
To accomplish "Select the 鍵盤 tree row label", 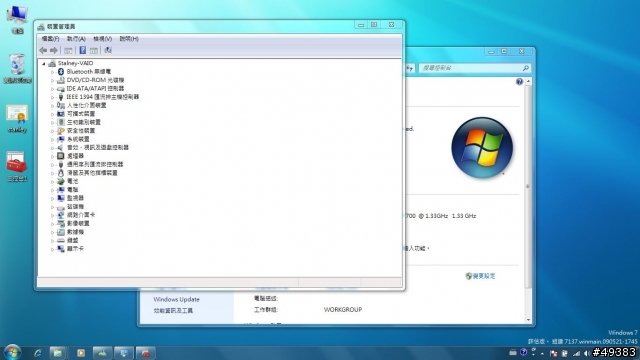I will tap(73, 240).
